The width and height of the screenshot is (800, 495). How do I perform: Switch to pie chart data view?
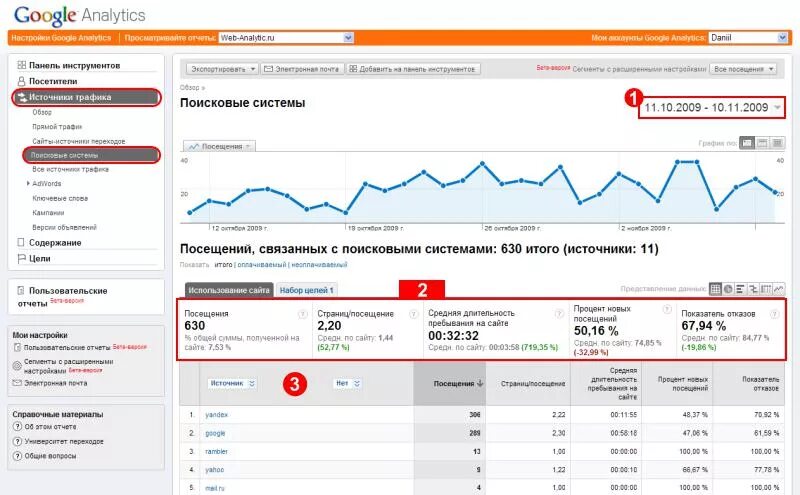pyautogui.click(x=728, y=289)
